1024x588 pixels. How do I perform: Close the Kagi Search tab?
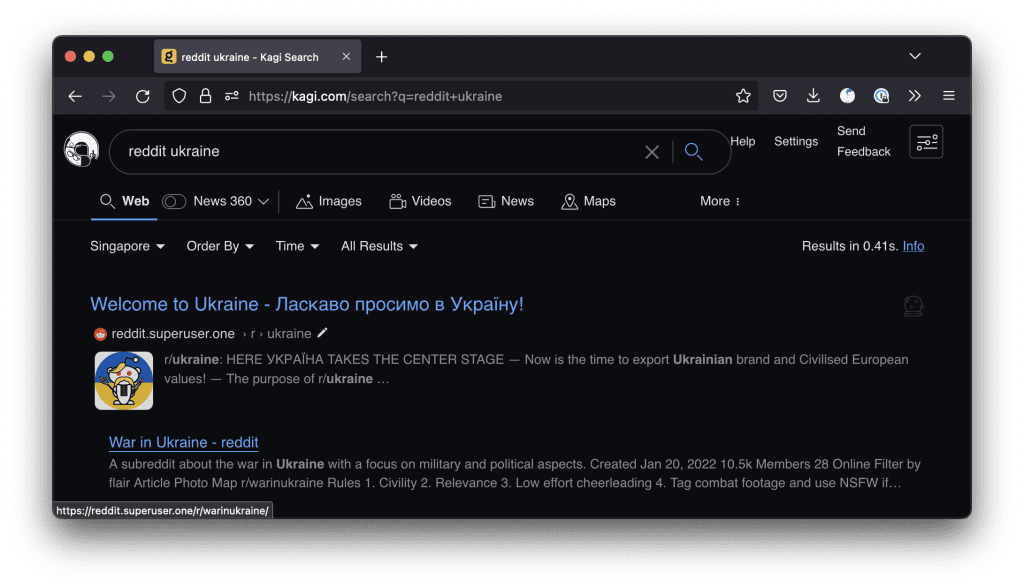tap(346, 57)
